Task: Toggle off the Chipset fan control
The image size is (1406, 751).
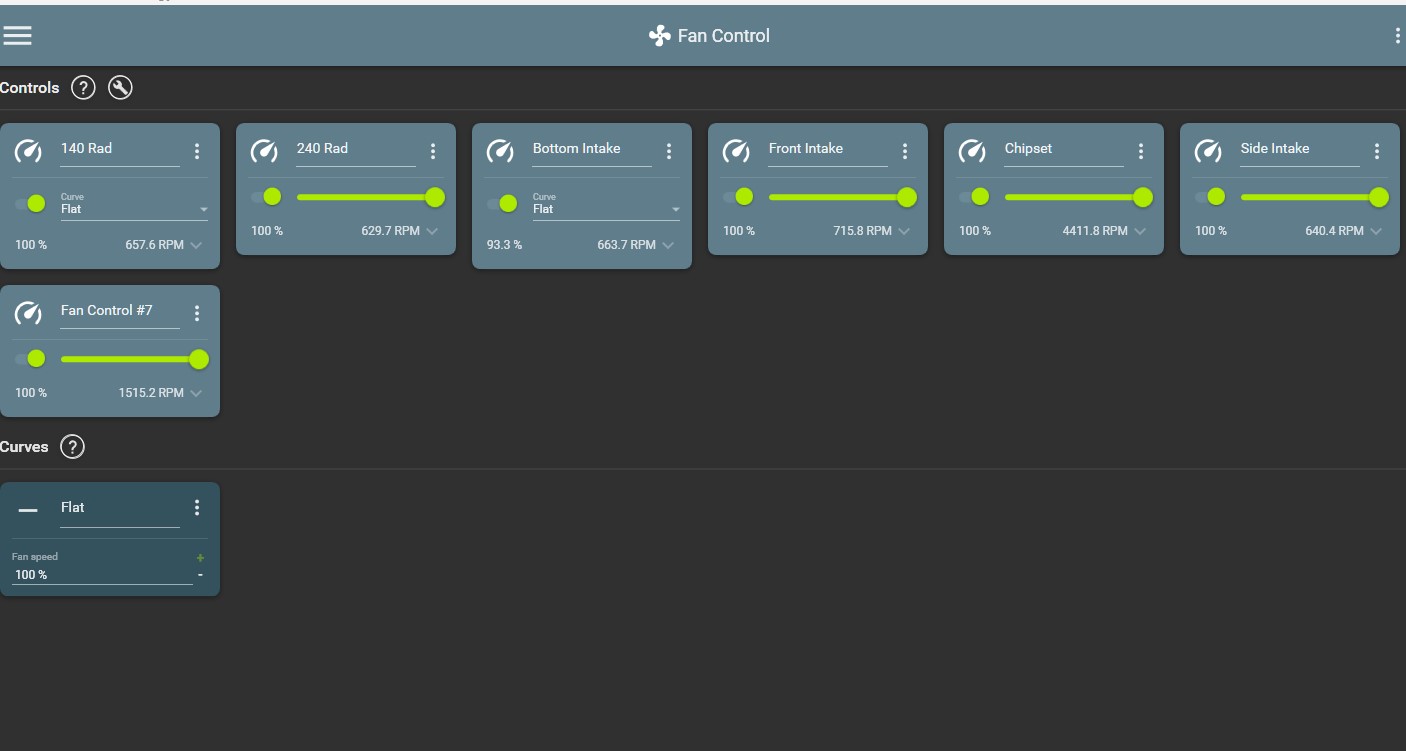Action: pyautogui.click(x=977, y=196)
